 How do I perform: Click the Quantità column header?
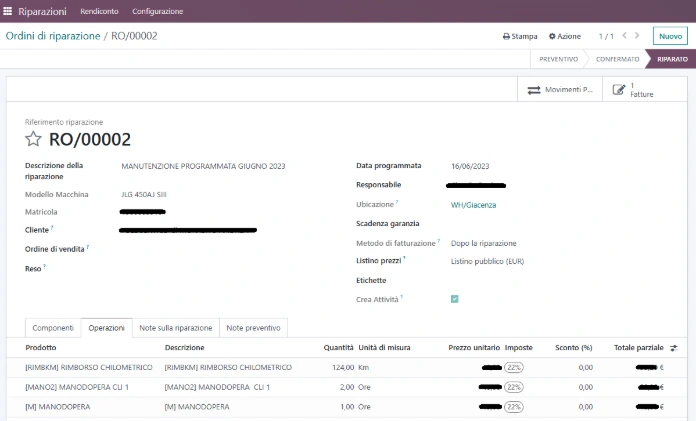(338, 348)
